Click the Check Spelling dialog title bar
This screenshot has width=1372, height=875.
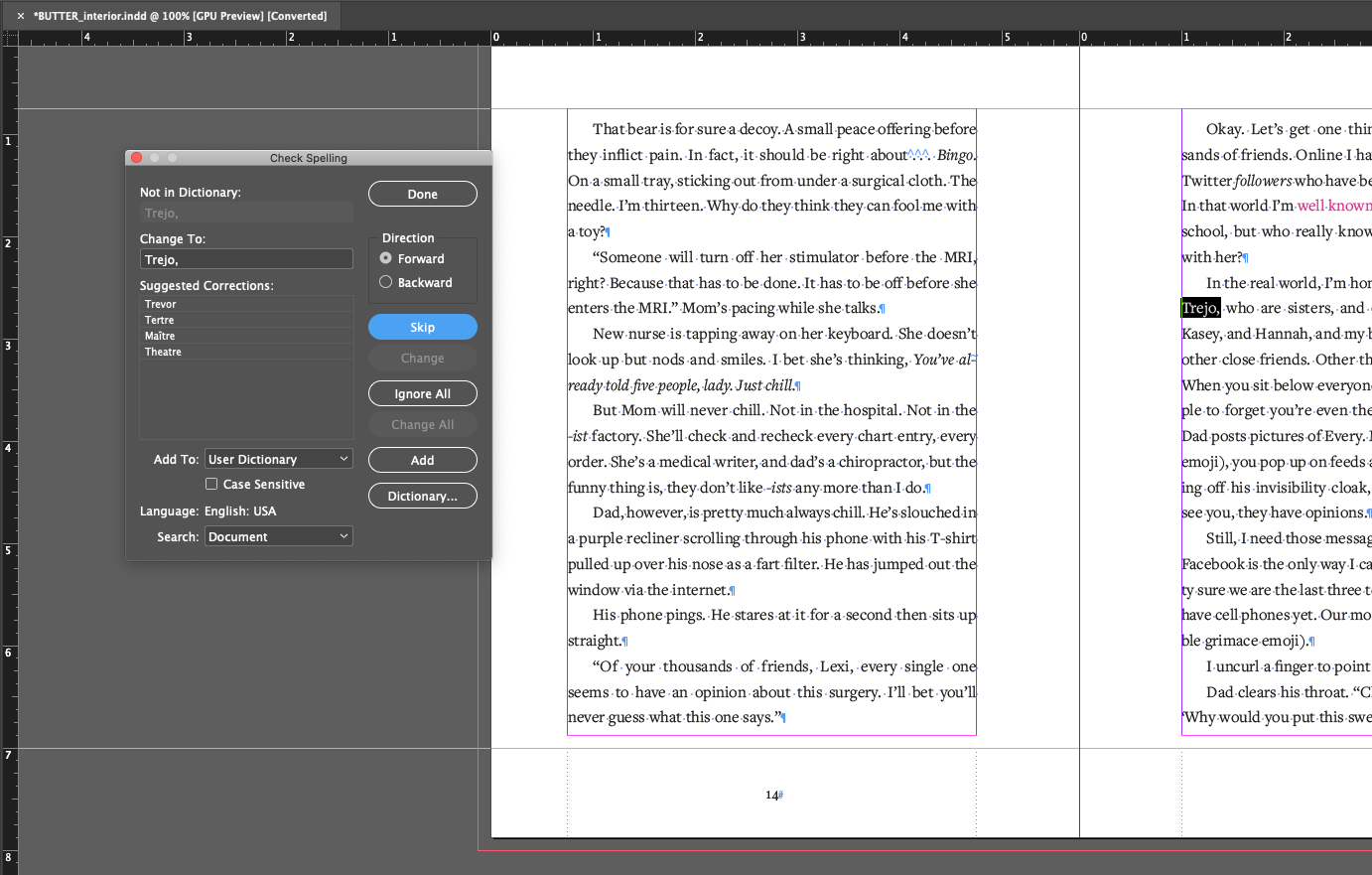(310, 157)
